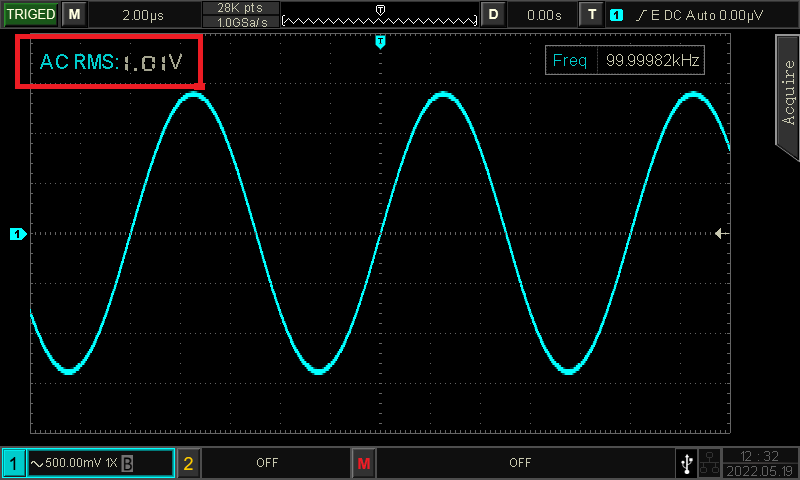Click the trigger position marker atop grid

click(x=380, y=41)
